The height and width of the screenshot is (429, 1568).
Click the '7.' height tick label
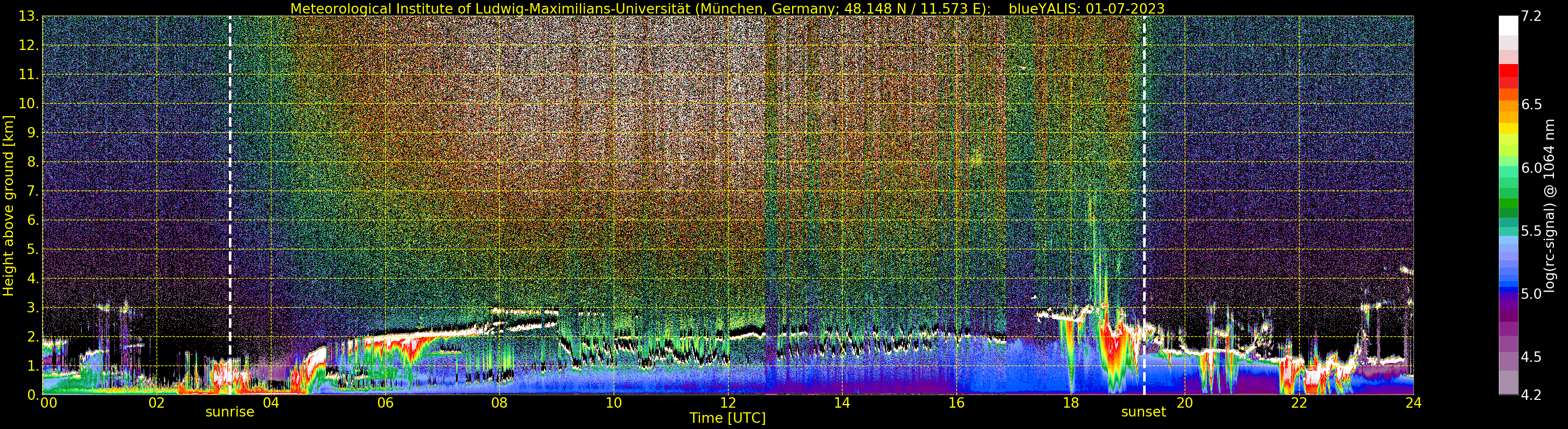click(33, 192)
